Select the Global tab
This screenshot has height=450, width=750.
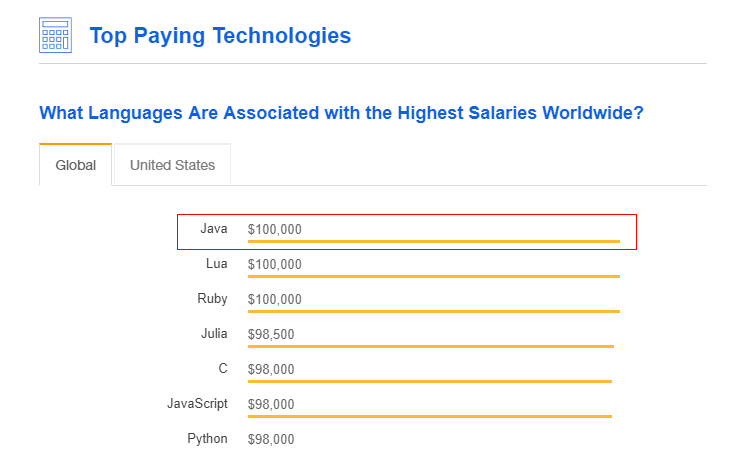[76, 165]
